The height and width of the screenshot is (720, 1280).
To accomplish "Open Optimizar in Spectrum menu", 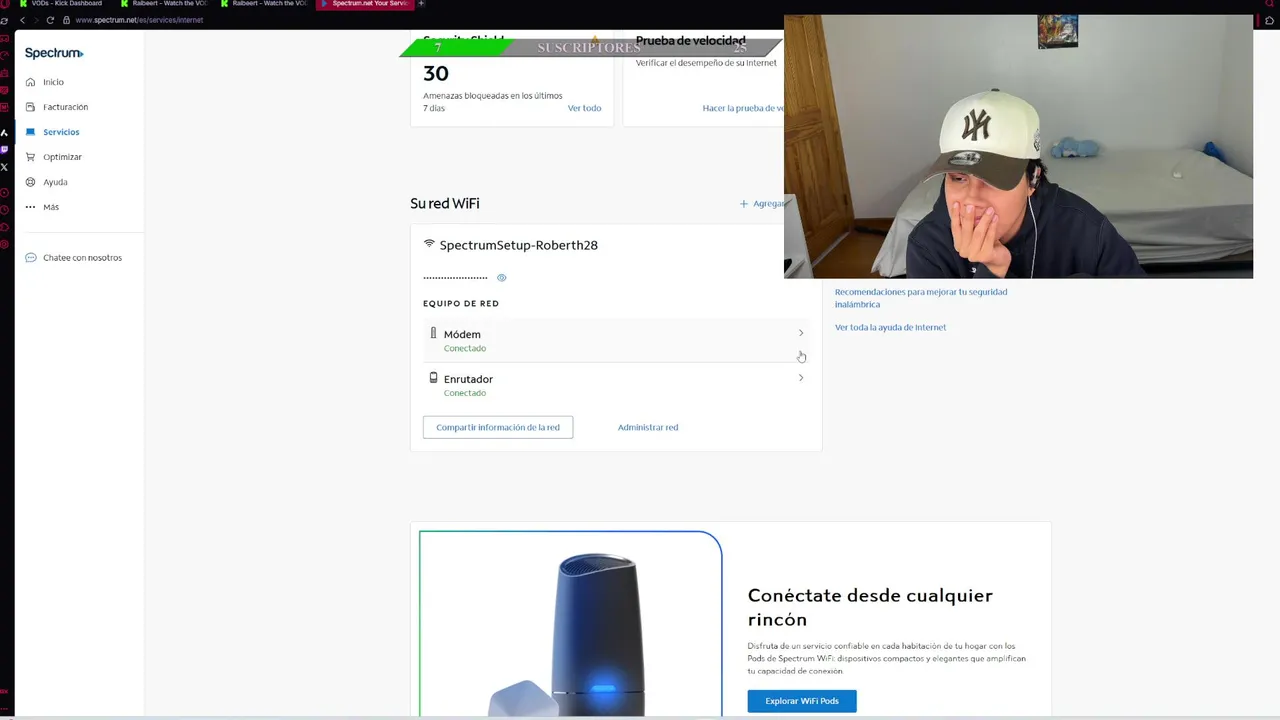I will [x=62, y=157].
